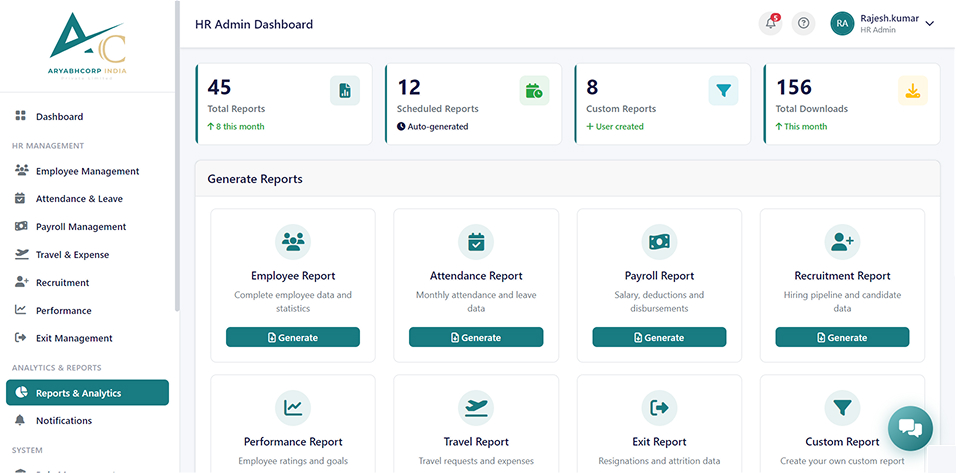This screenshot has width=956, height=473.
Task: Click the Custom Reports filter icon
Action: pos(723,91)
